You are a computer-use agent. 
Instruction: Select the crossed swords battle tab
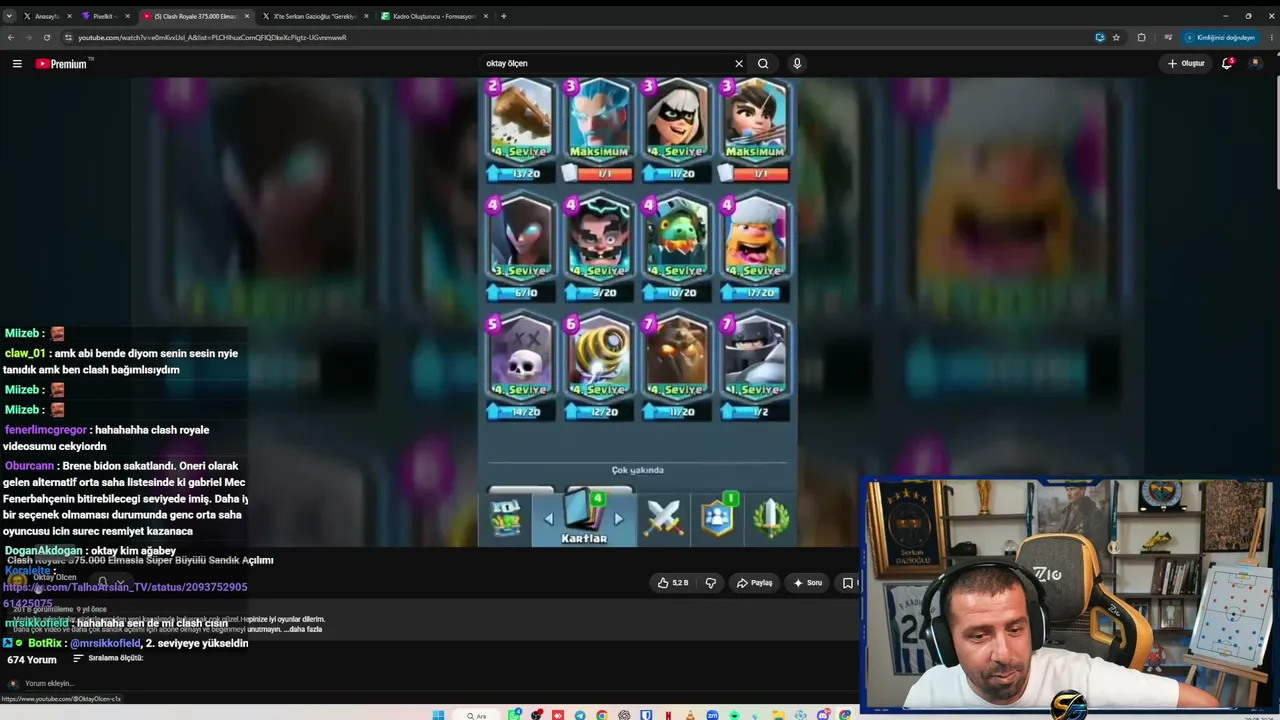pyautogui.click(x=663, y=517)
